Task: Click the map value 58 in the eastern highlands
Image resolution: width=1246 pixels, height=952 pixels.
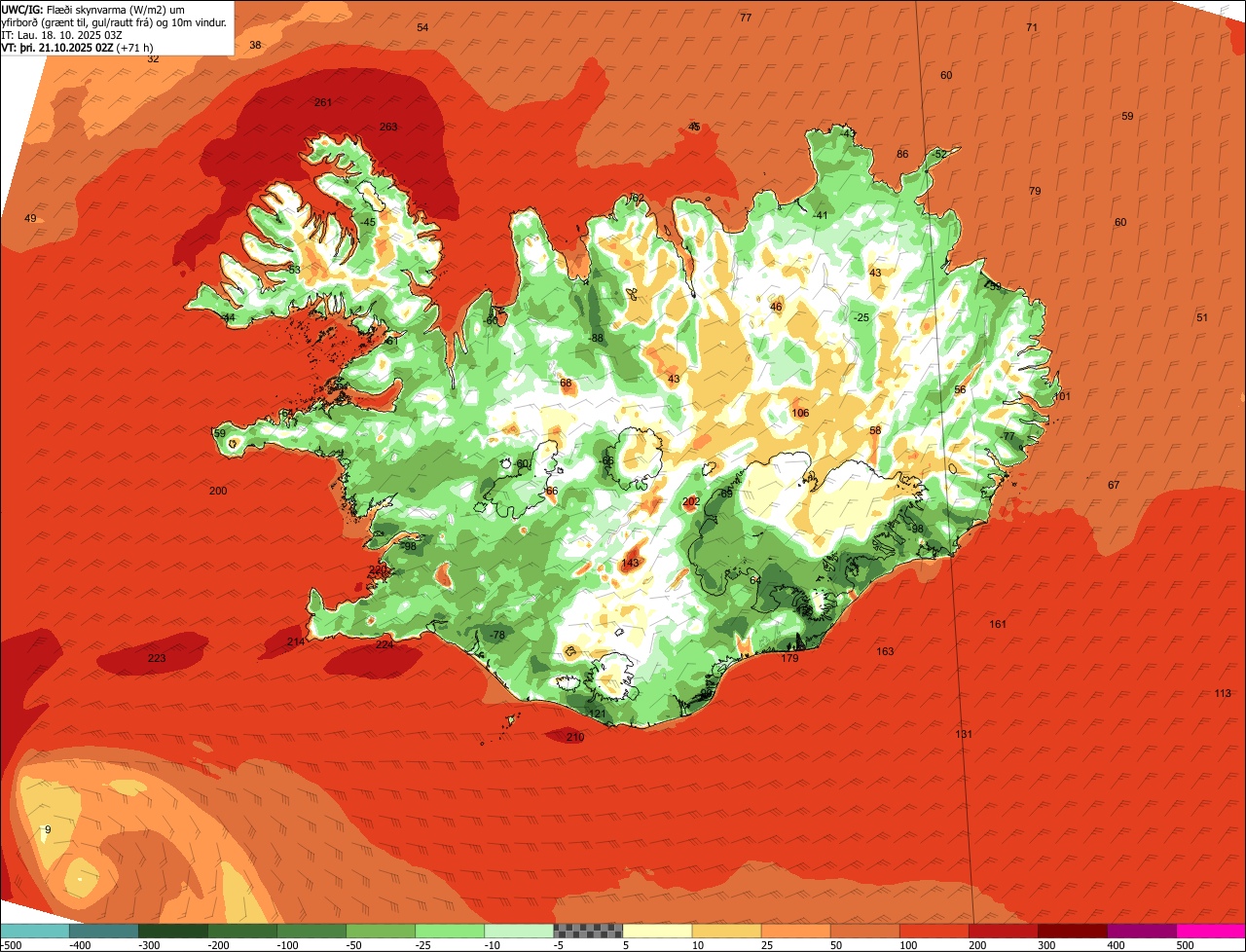Action: [875, 431]
